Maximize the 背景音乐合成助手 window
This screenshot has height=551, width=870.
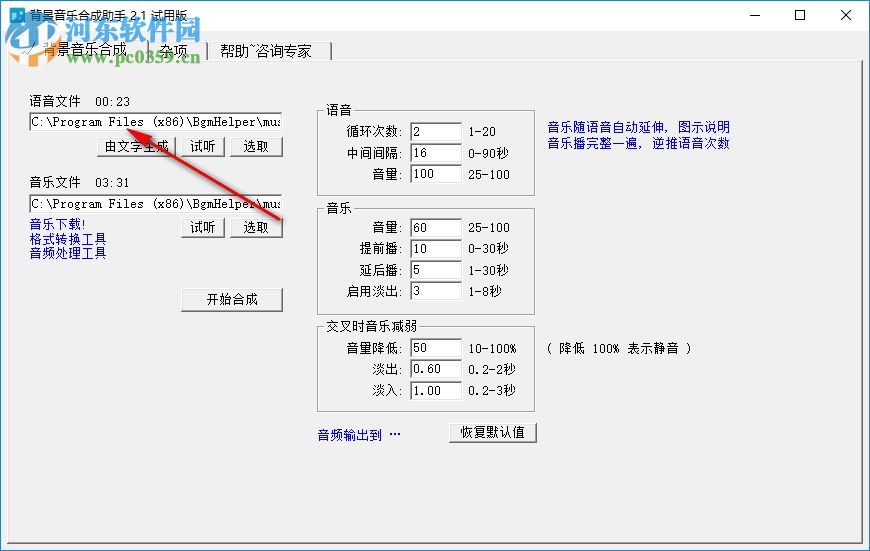[800, 15]
